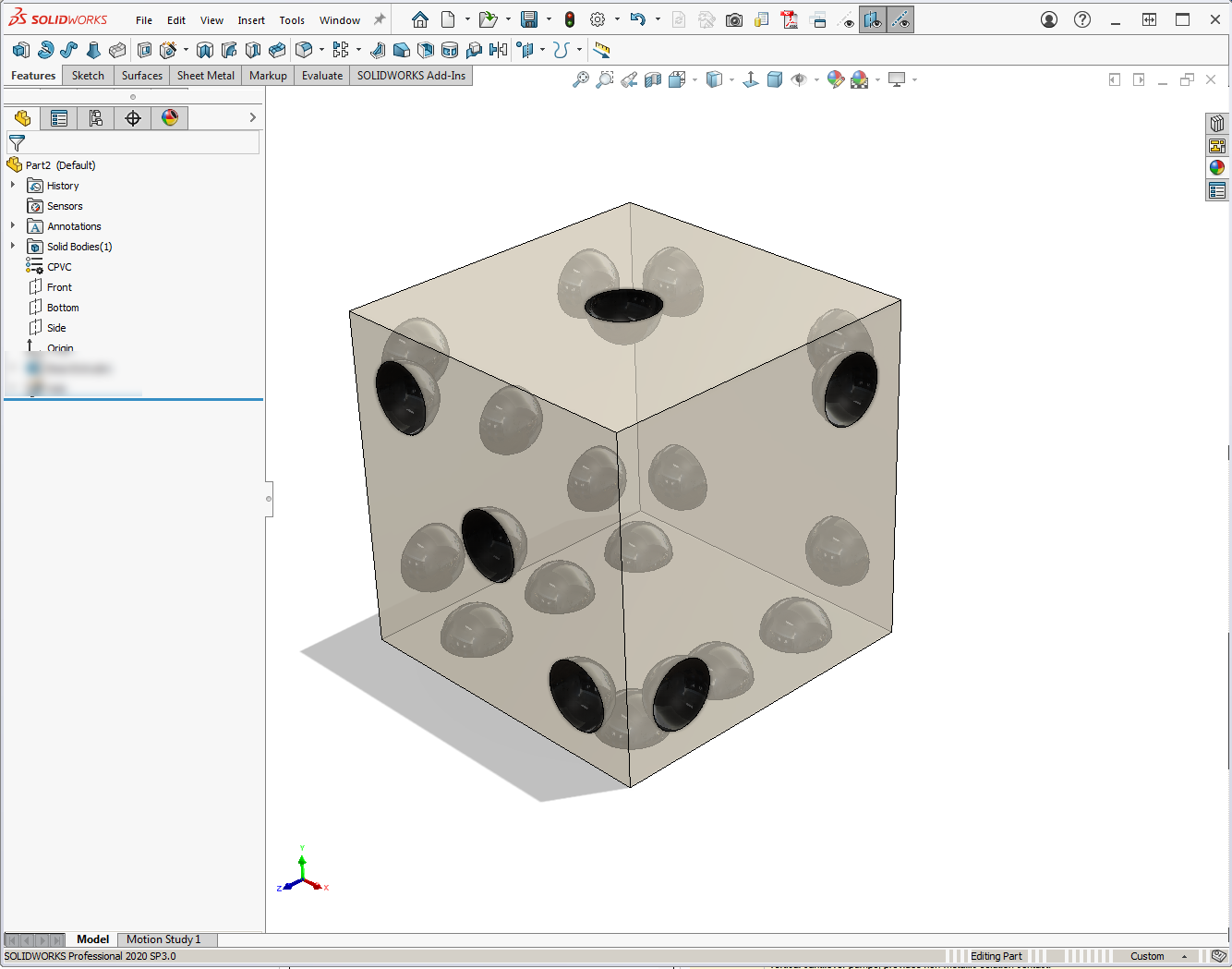Select the Zoom to Area tool
Screen dimensions: 1232x969
tap(605, 79)
